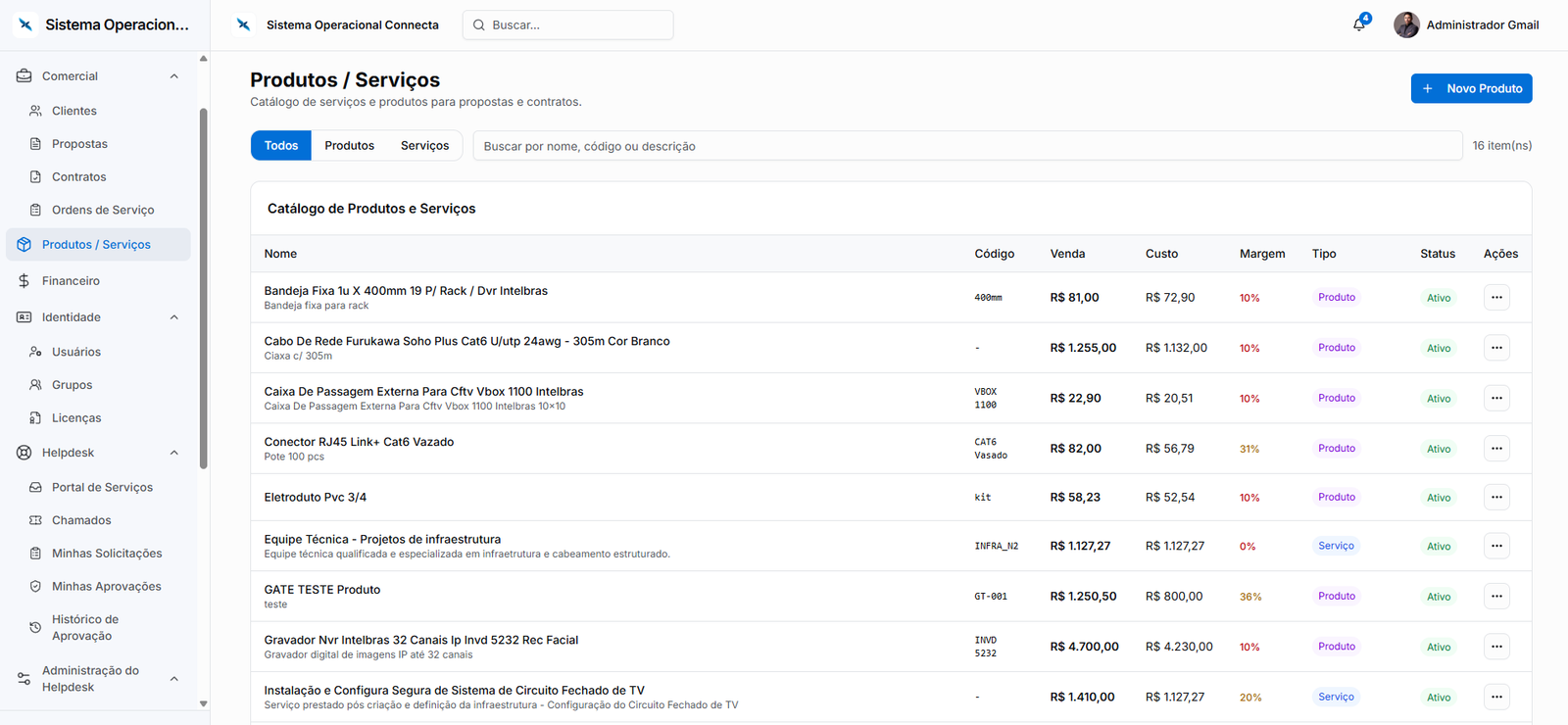Click the Custo column header

click(x=1161, y=254)
